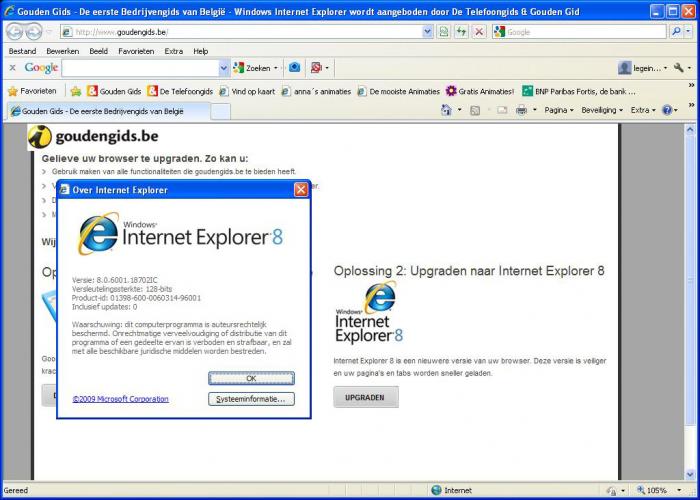Open the Google toolbar wrench settings icon
The height and width of the screenshot is (500, 700).
coord(679,68)
